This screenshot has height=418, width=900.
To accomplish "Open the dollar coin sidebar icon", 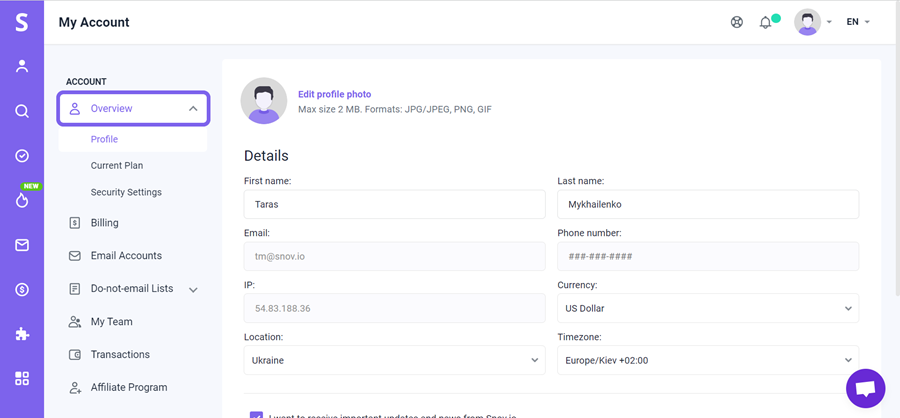I will (x=22, y=289).
